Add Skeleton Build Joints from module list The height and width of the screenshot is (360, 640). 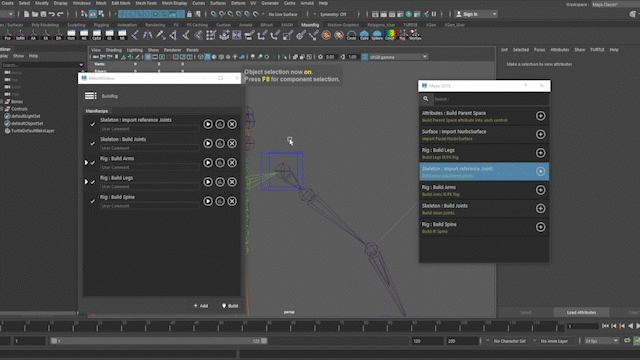pos(540,208)
